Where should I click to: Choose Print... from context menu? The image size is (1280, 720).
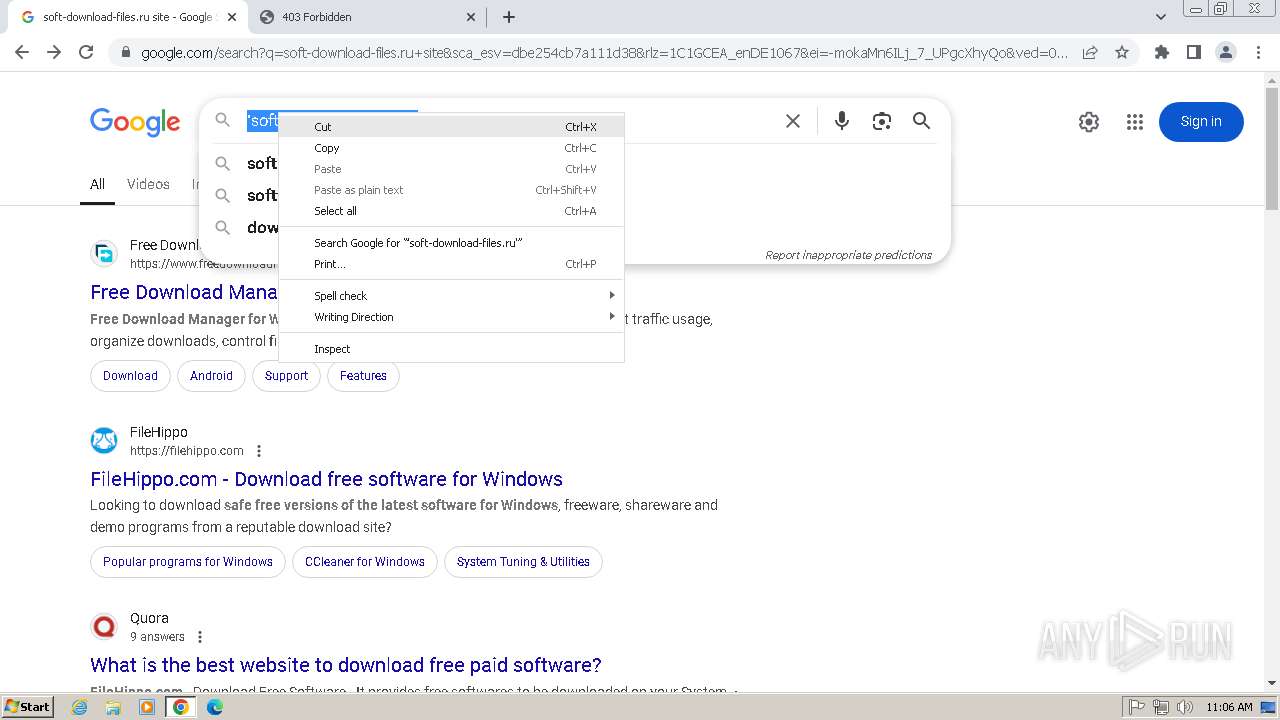[x=451, y=264]
